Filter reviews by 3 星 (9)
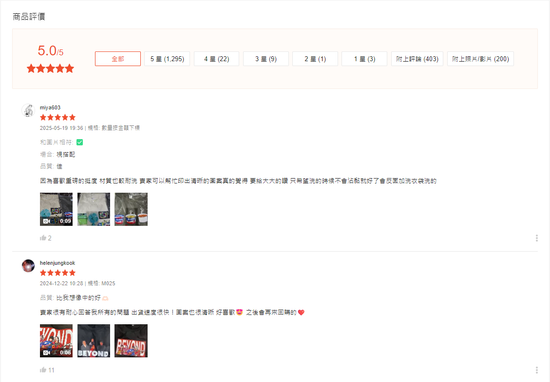550x382 pixels. [266, 59]
